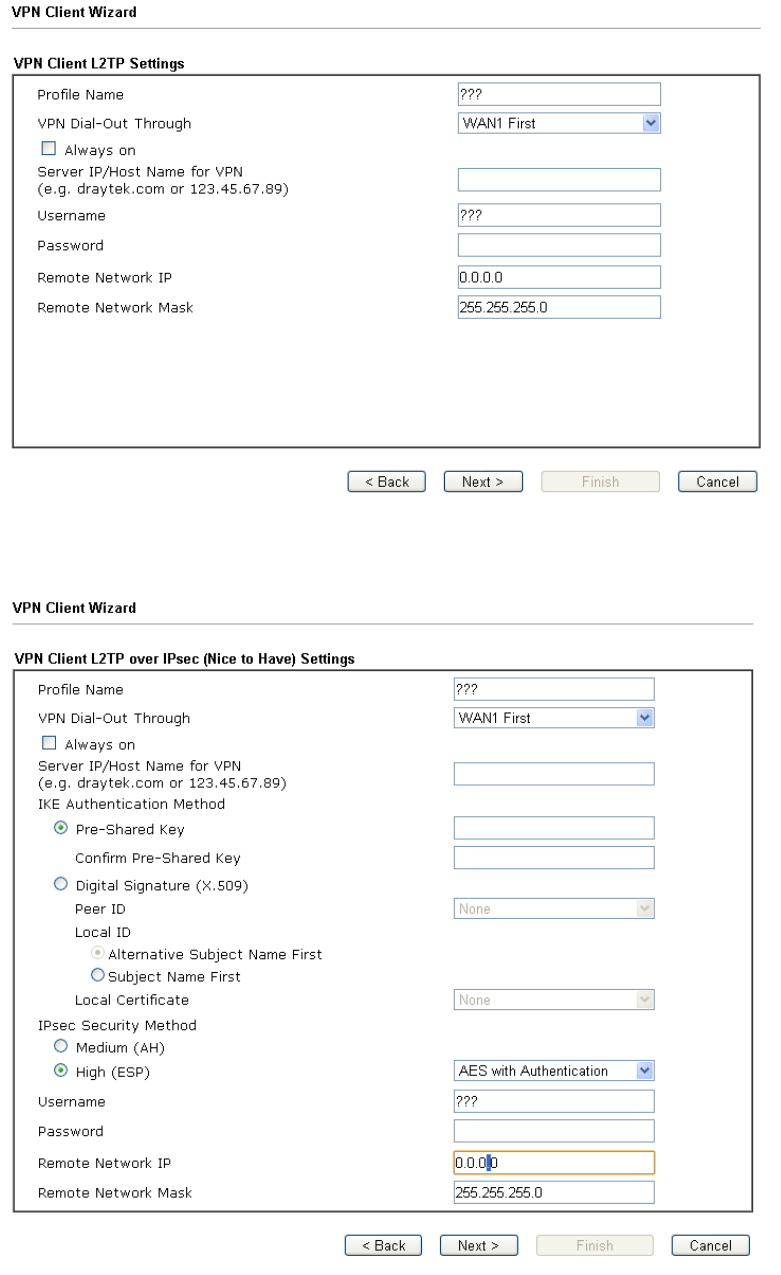Screen dimensions: 781x1275
Task: Select Digital Signature (X.509) option
Action: click(x=62, y=885)
